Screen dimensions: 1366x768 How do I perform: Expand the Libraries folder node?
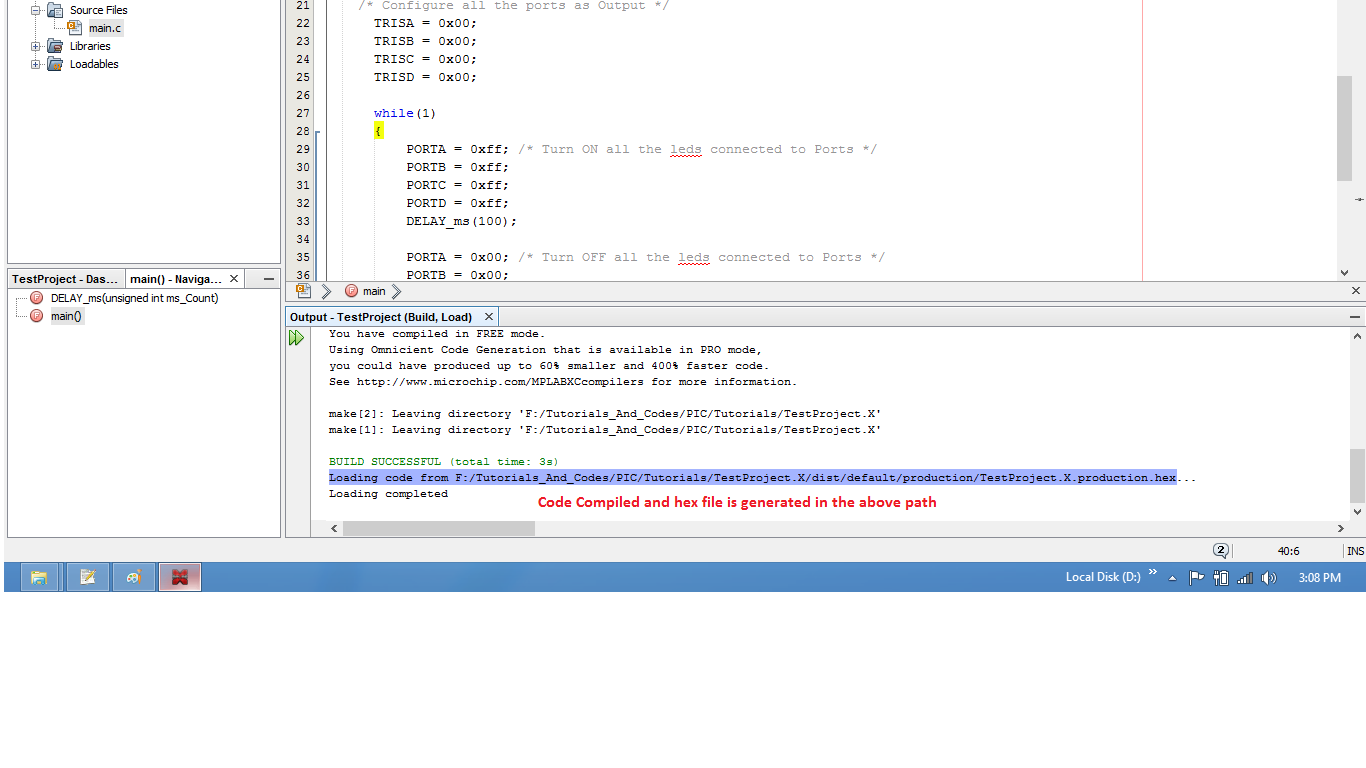(x=36, y=46)
